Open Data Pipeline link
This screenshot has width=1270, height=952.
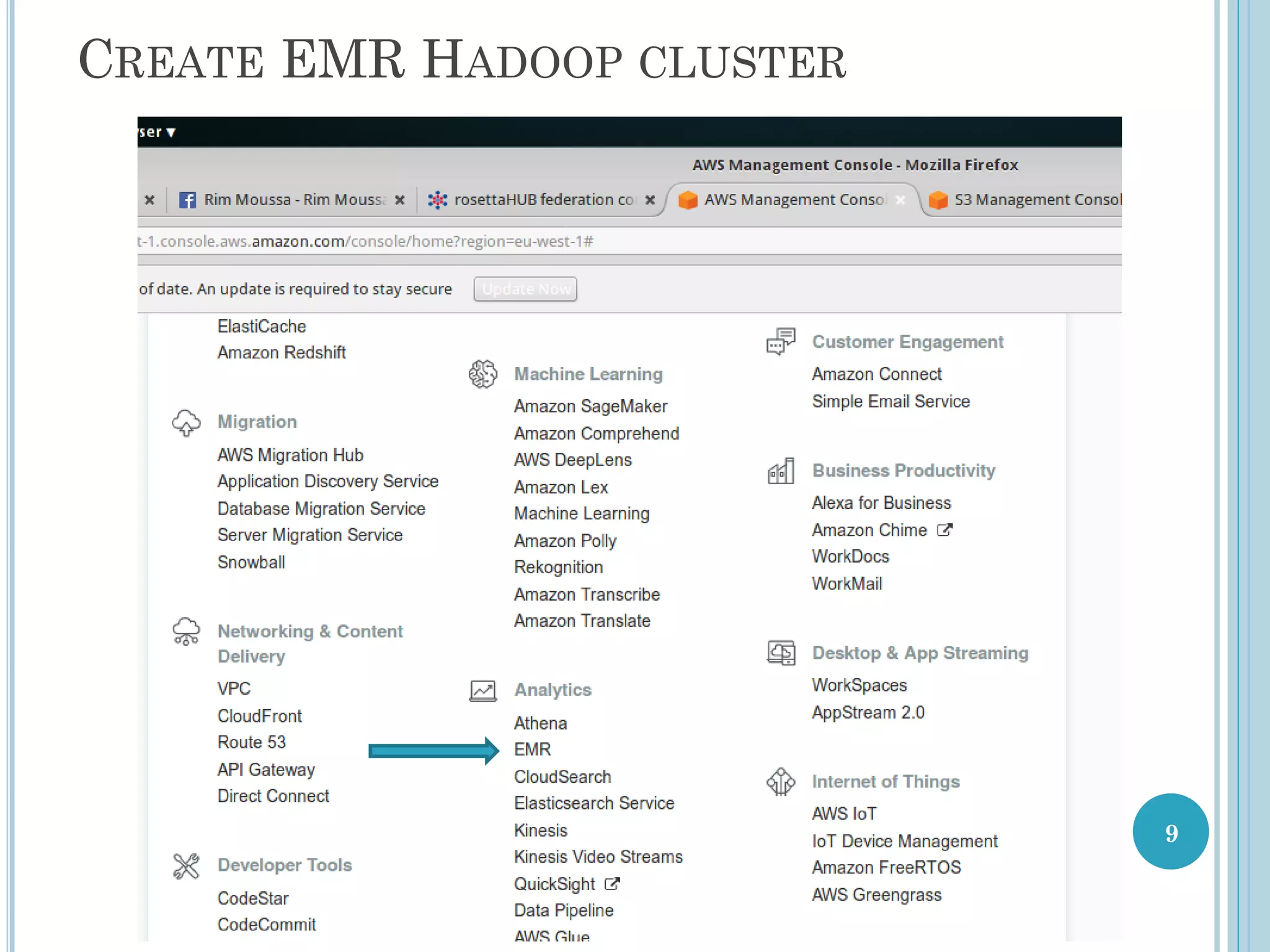pyautogui.click(x=564, y=910)
